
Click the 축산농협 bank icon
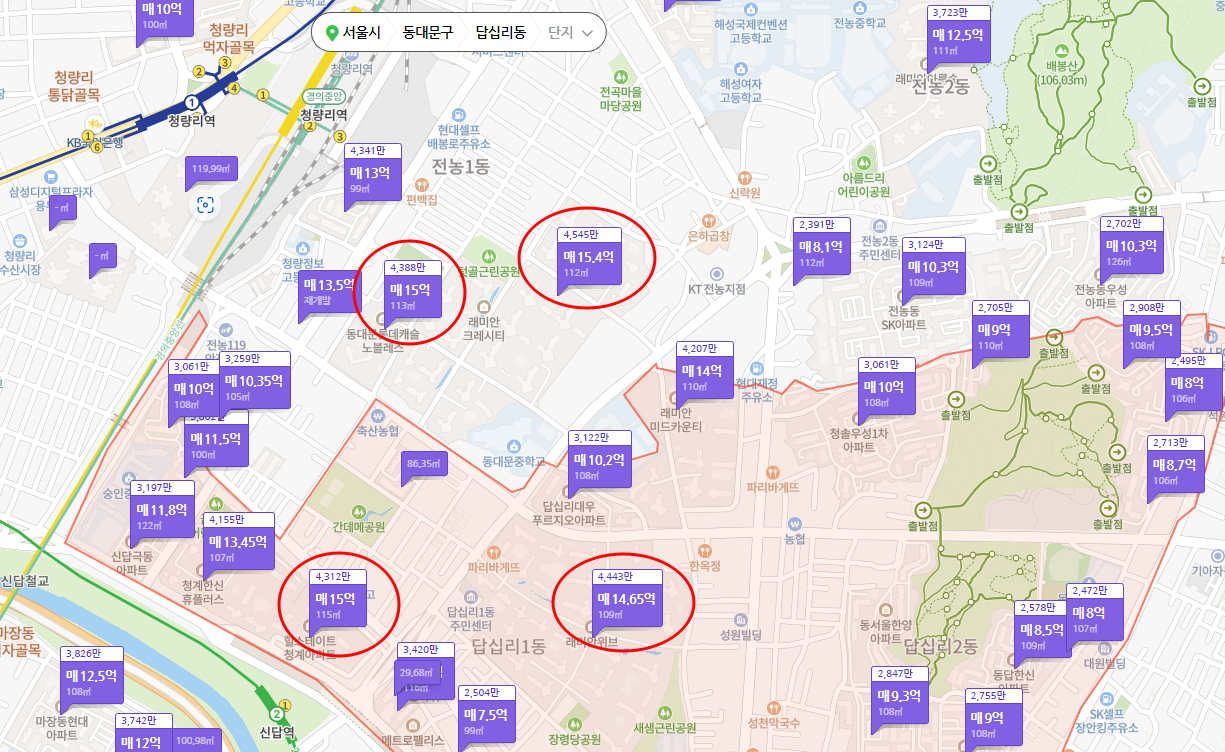(x=378, y=415)
